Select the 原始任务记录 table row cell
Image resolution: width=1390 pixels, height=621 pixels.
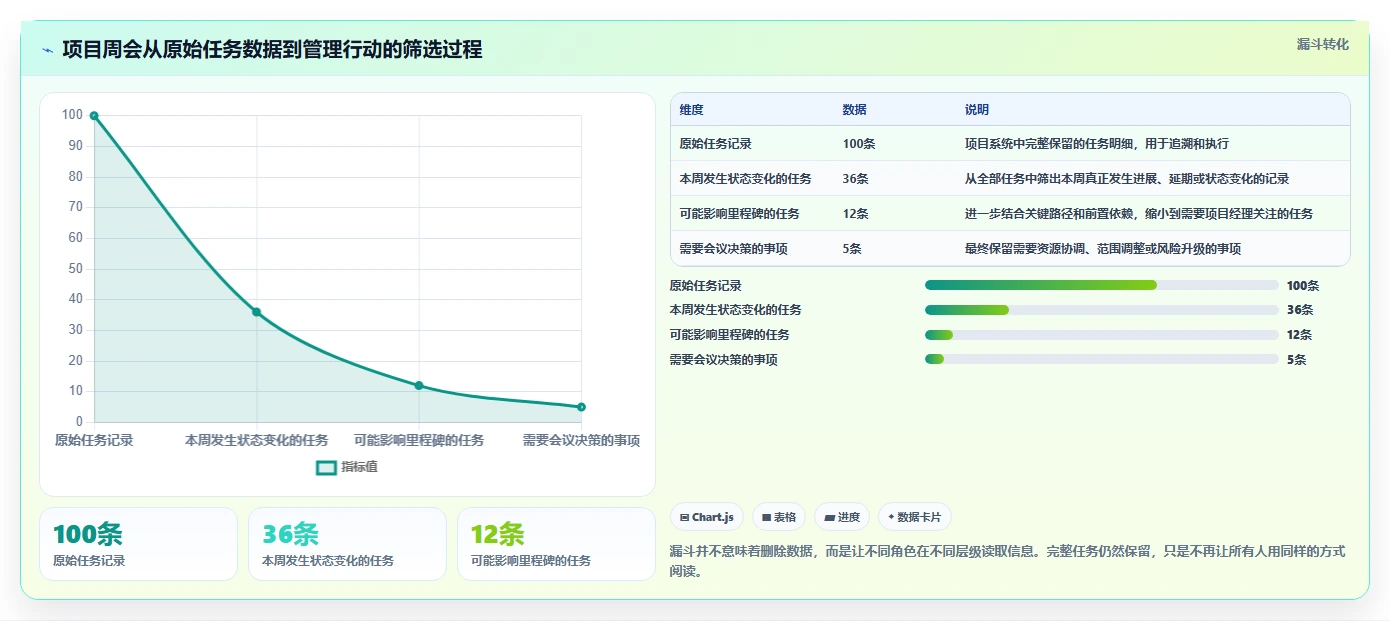tap(715, 144)
